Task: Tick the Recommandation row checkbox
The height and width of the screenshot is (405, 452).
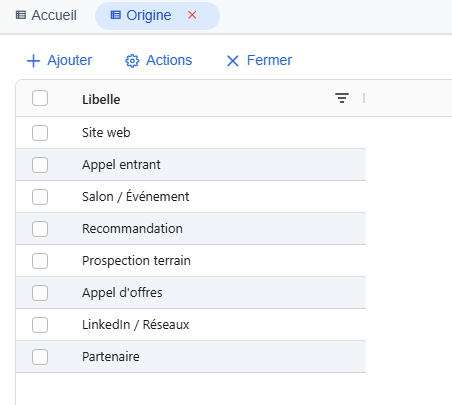Action: 40,229
